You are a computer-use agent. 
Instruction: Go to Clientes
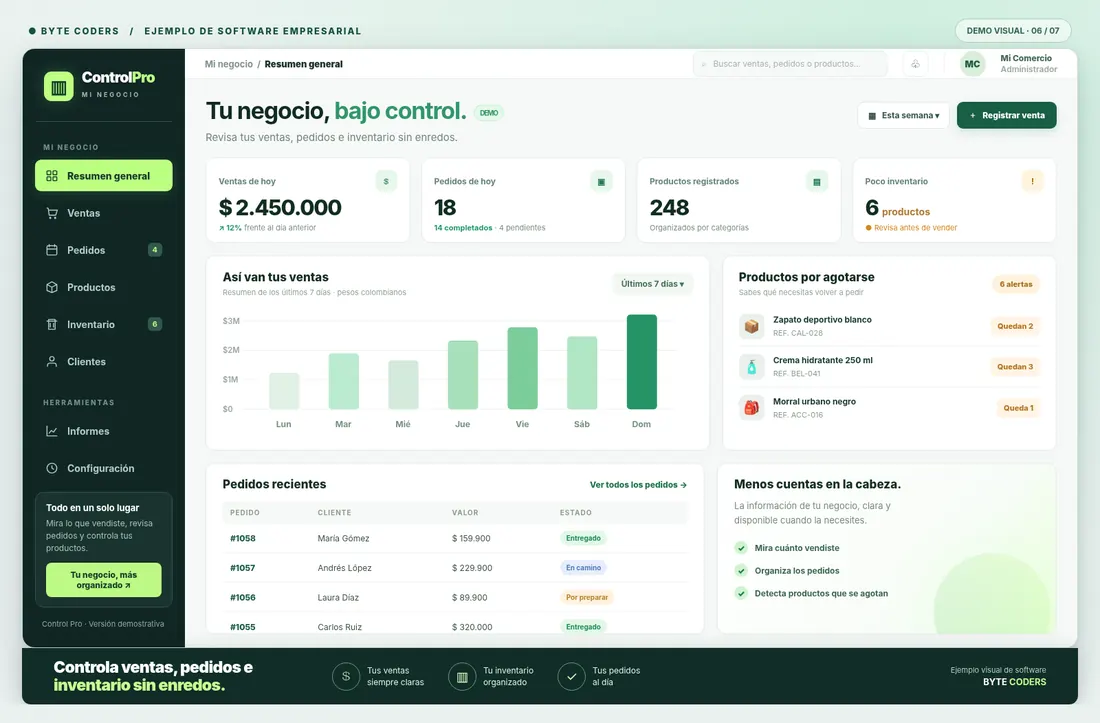pyautogui.click(x=104, y=362)
